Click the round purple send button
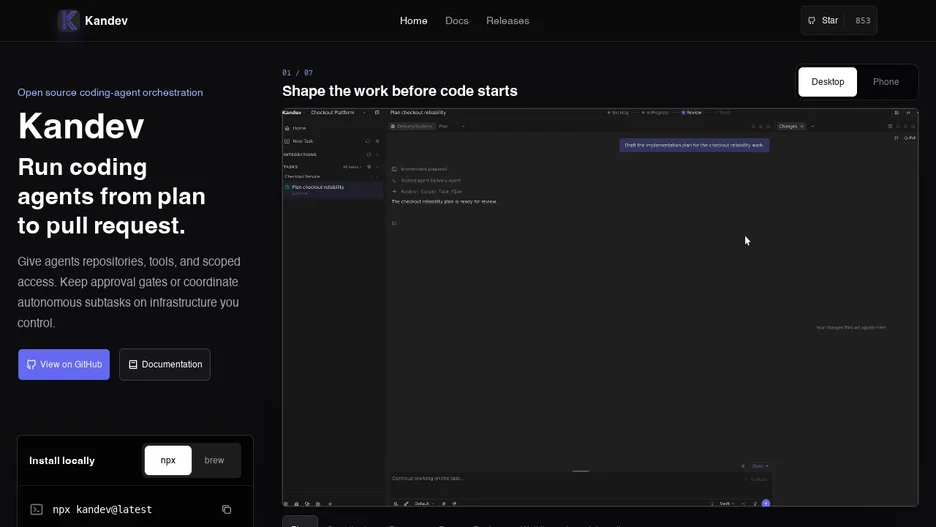The height and width of the screenshot is (527, 936). pos(766,504)
